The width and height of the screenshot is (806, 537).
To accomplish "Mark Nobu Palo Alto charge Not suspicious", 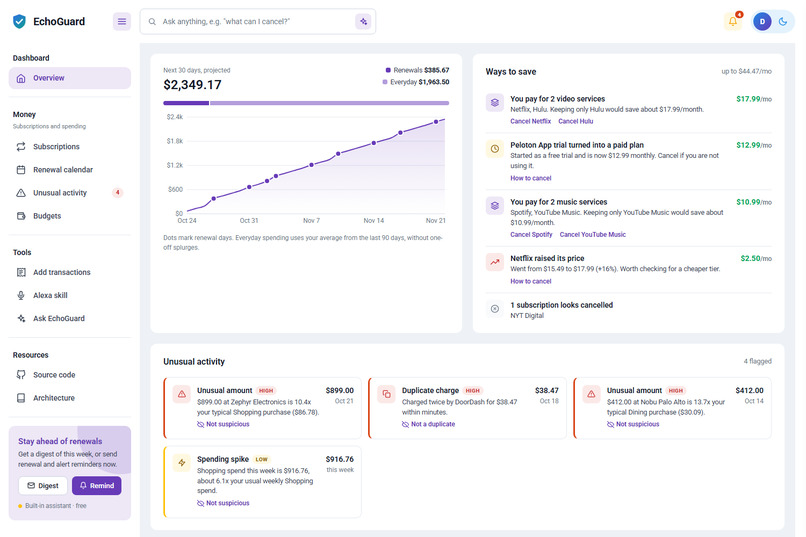I will tap(633, 424).
